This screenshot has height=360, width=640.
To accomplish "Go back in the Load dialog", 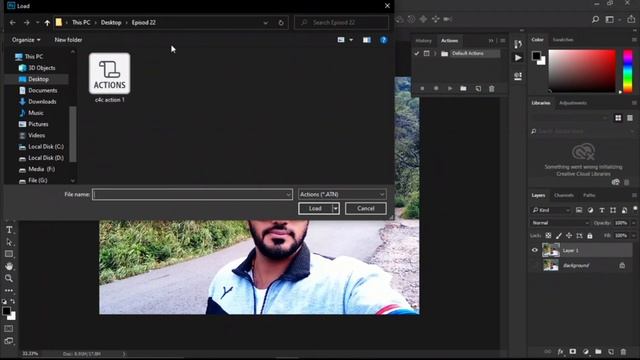I will click(x=13, y=23).
